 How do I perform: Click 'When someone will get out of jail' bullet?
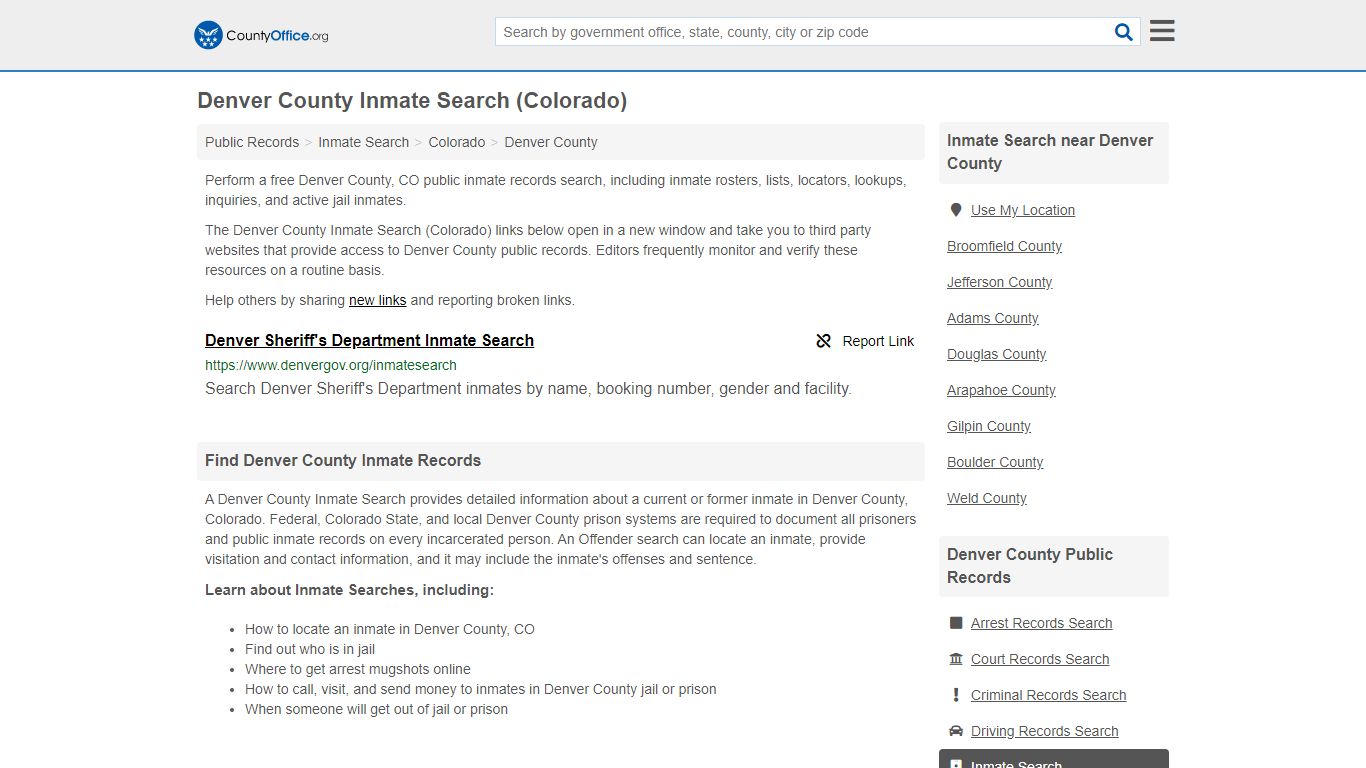click(x=376, y=709)
